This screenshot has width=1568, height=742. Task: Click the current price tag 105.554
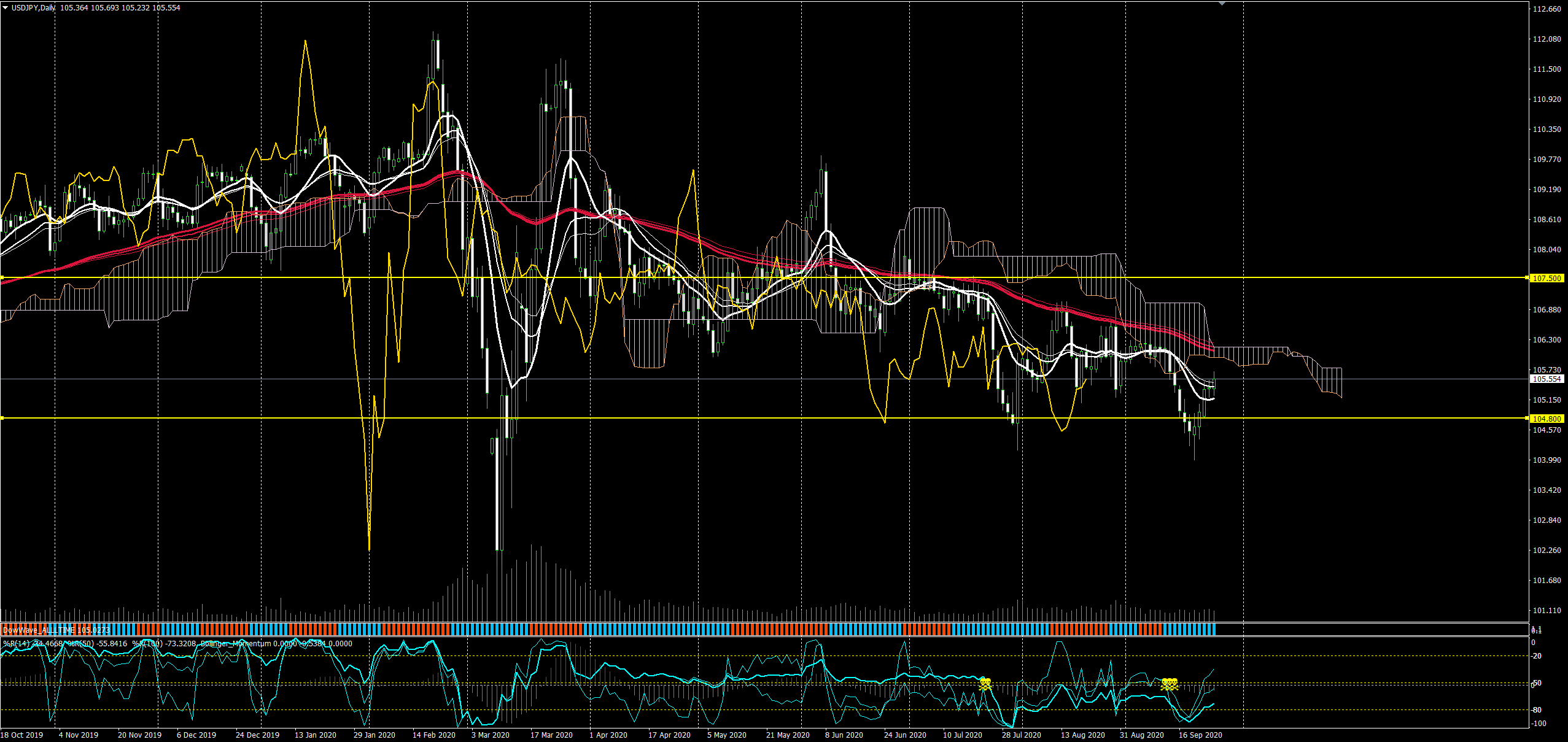pyautogui.click(x=1546, y=379)
